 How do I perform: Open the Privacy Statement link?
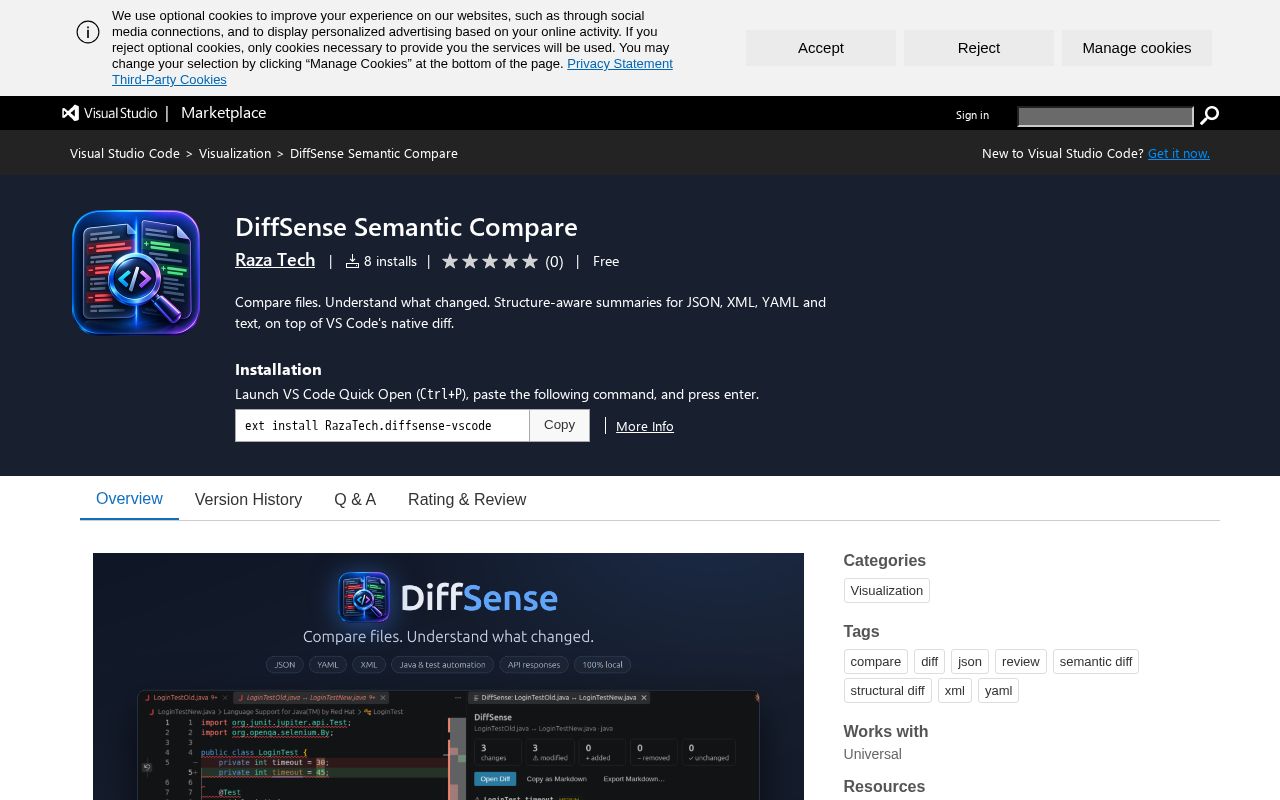(x=620, y=64)
